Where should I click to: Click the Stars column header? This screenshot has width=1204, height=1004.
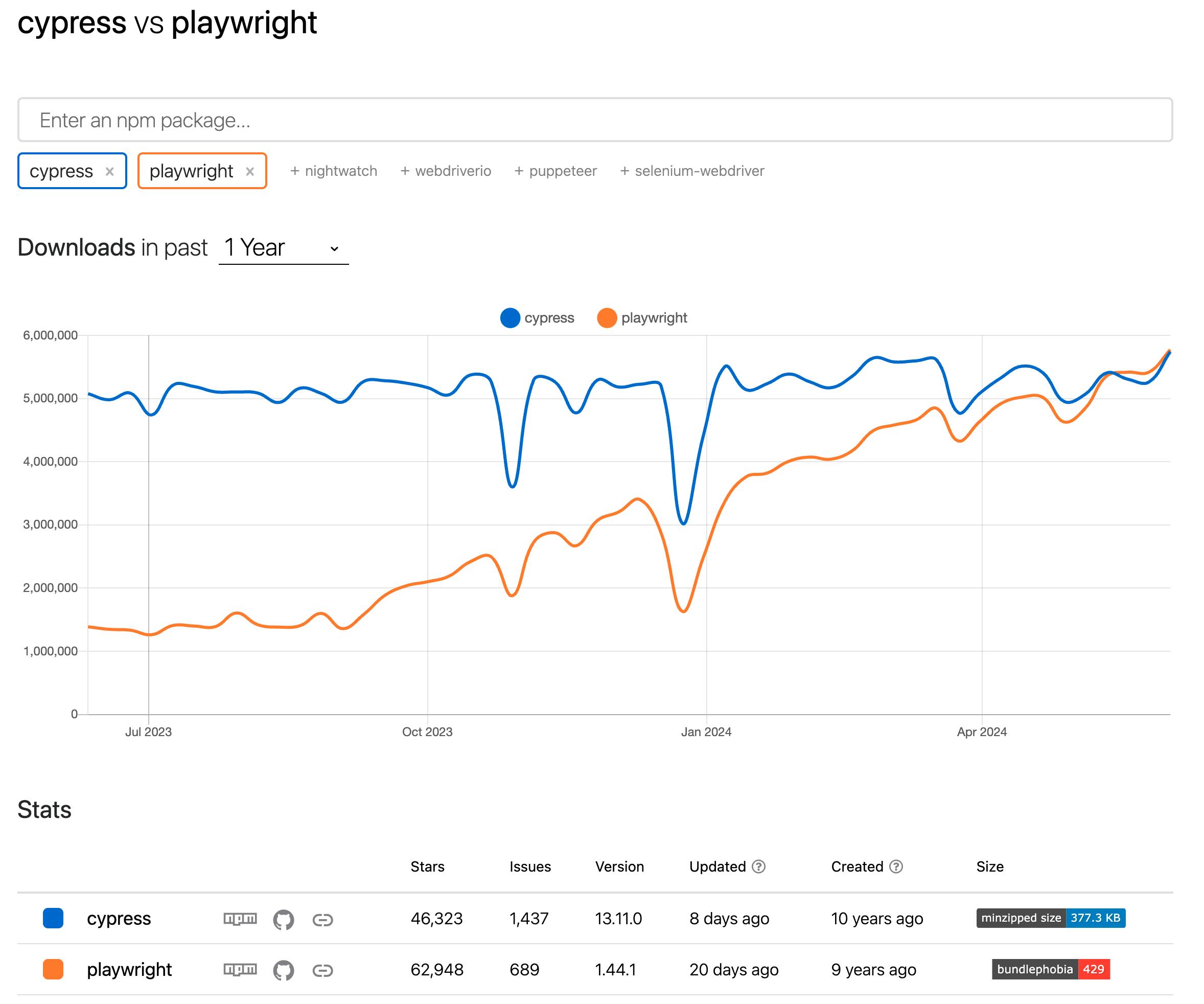427,866
